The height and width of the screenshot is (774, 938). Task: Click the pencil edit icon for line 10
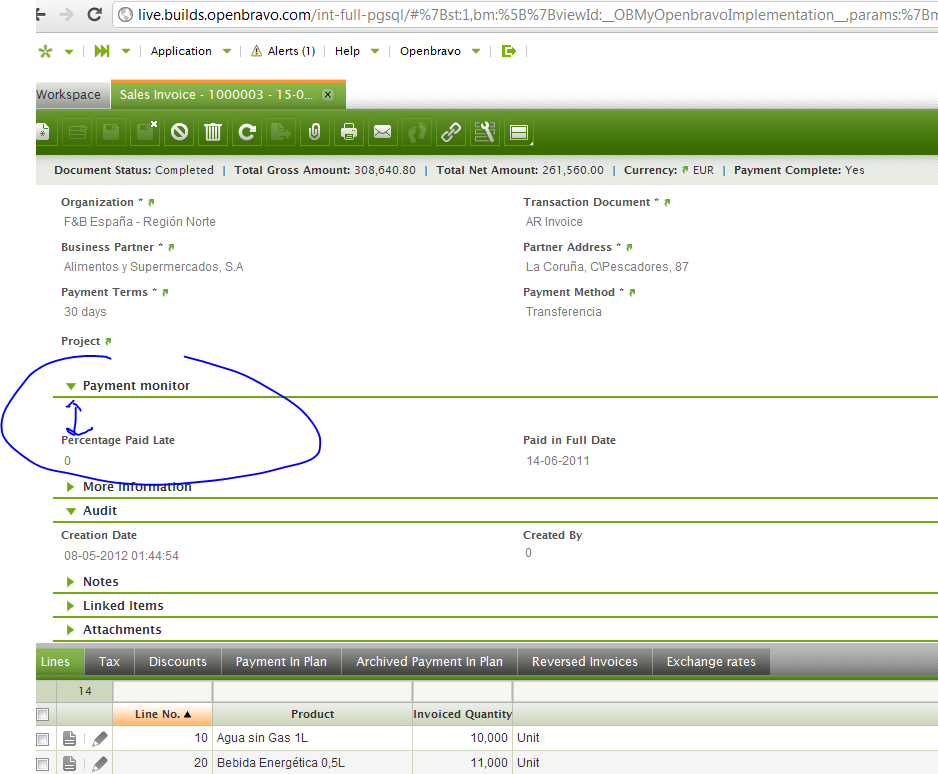99,738
